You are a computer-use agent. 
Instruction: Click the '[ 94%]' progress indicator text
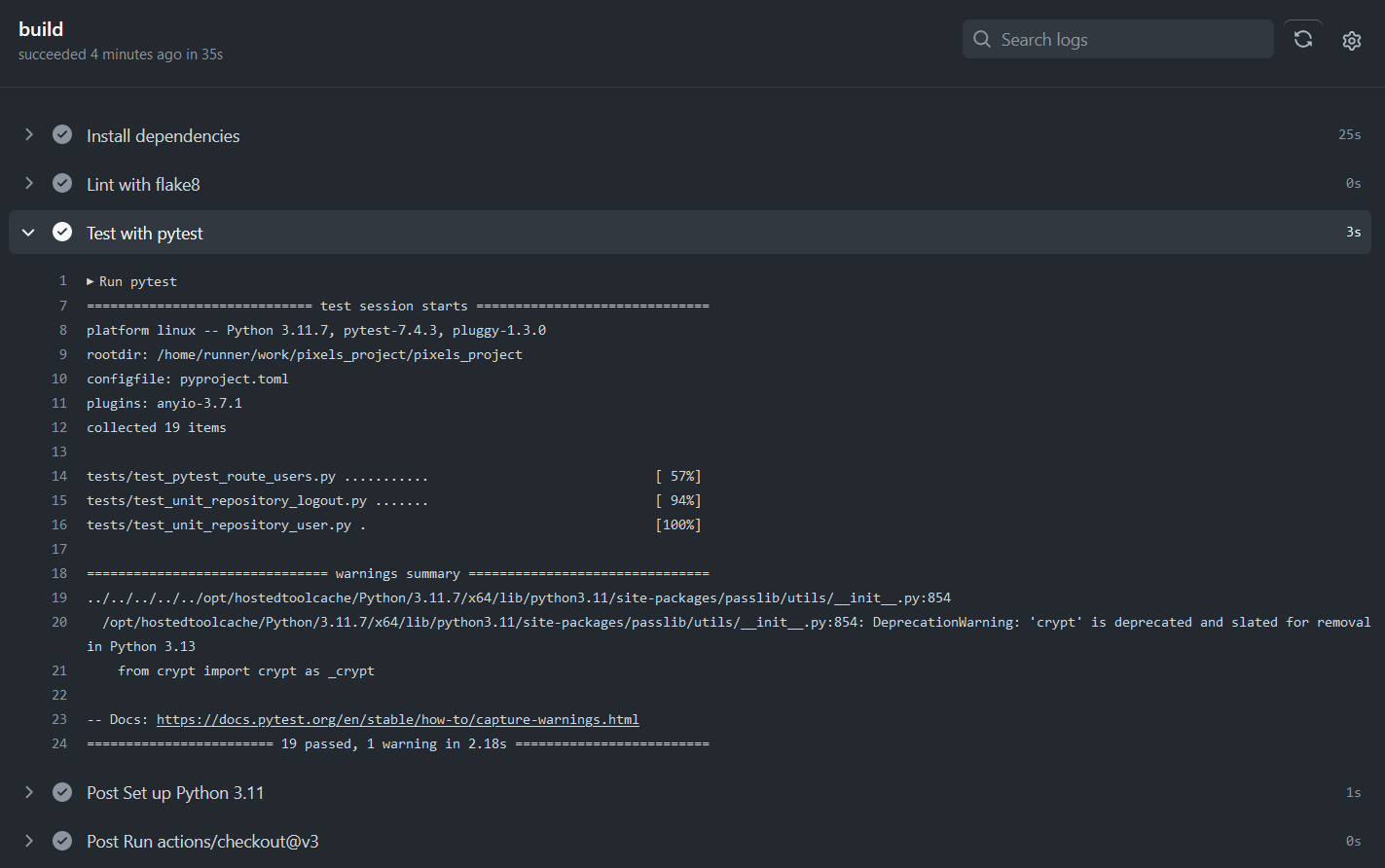678,500
